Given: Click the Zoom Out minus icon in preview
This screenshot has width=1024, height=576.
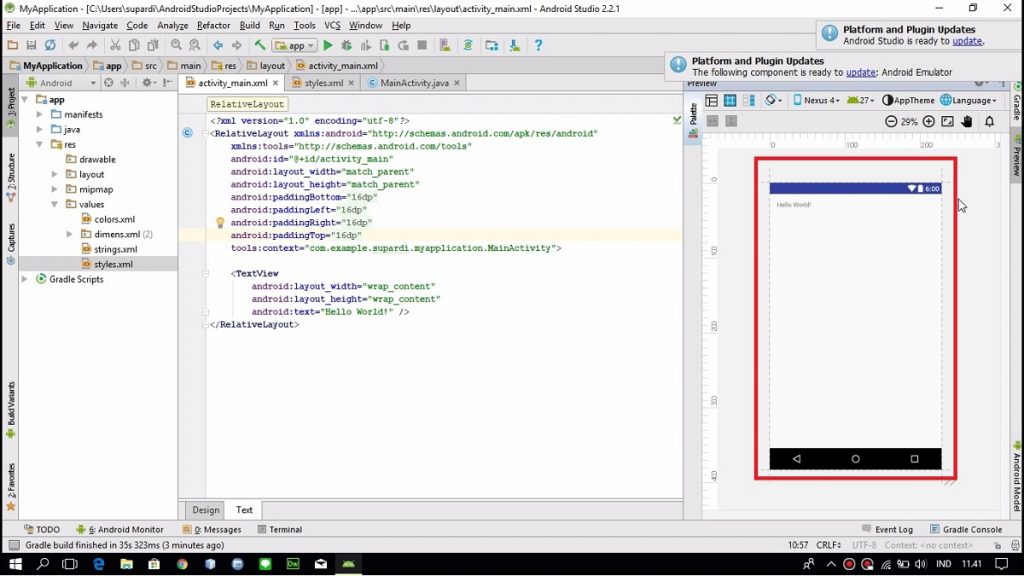Looking at the screenshot, I should click(x=890, y=121).
